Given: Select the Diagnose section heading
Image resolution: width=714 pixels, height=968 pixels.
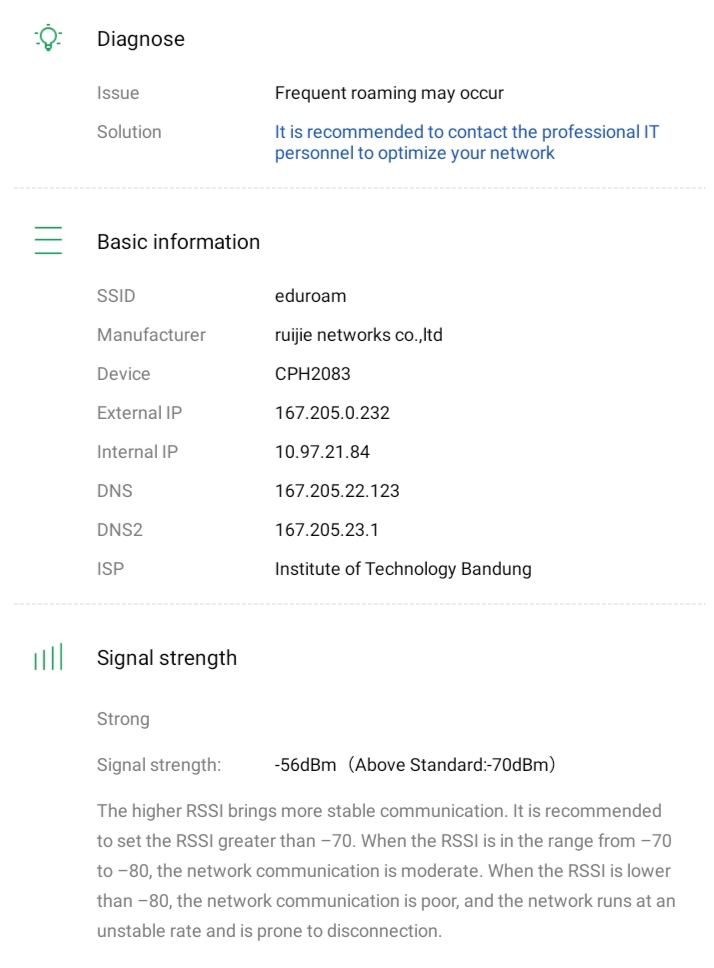Looking at the screenshot, I should pyautogui.click(x=140, y=39).
